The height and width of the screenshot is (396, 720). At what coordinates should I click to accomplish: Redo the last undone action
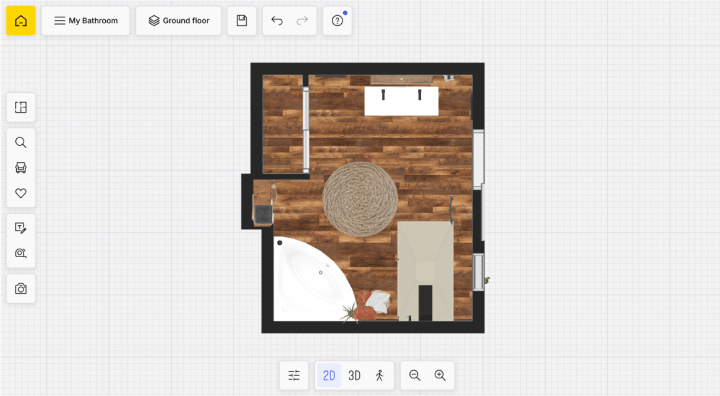[302, 21]
